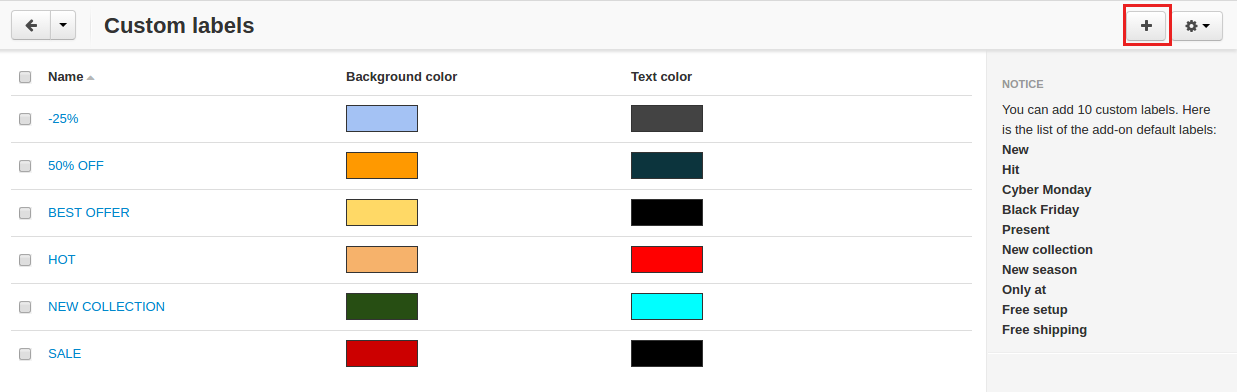Sort table by Name column header
Image resolution: width=1237 pixels, height=392 pixels.
coord(71,77)
